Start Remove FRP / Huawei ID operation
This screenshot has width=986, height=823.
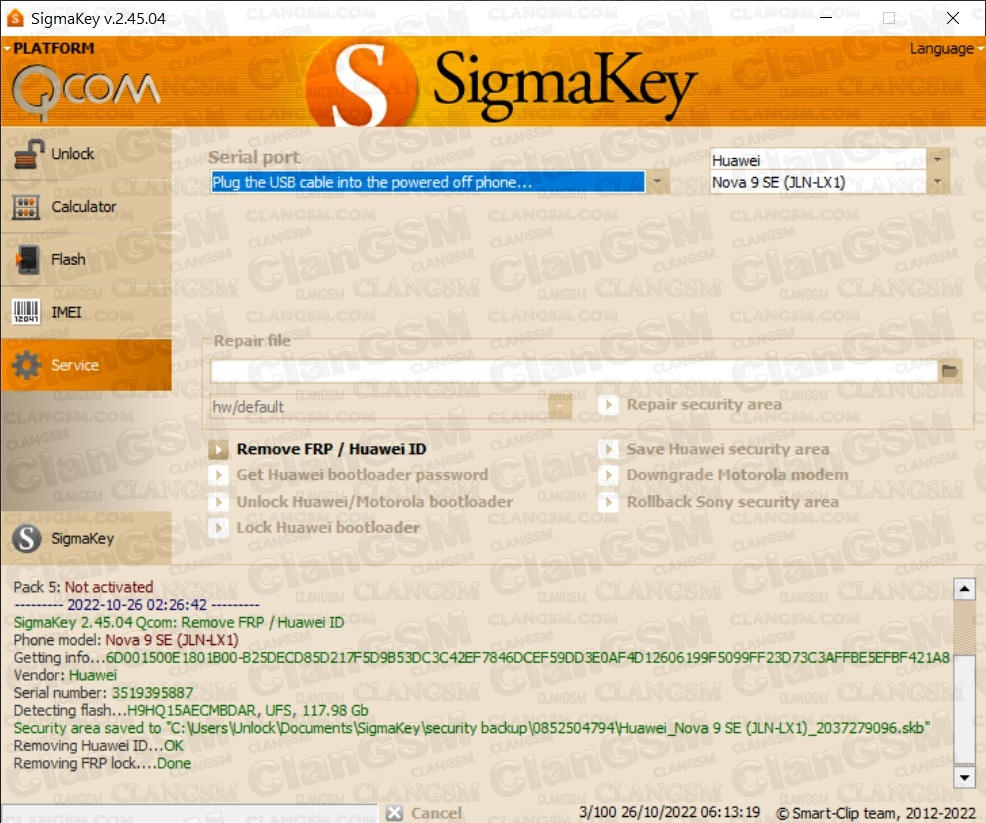tap(330, 448)
